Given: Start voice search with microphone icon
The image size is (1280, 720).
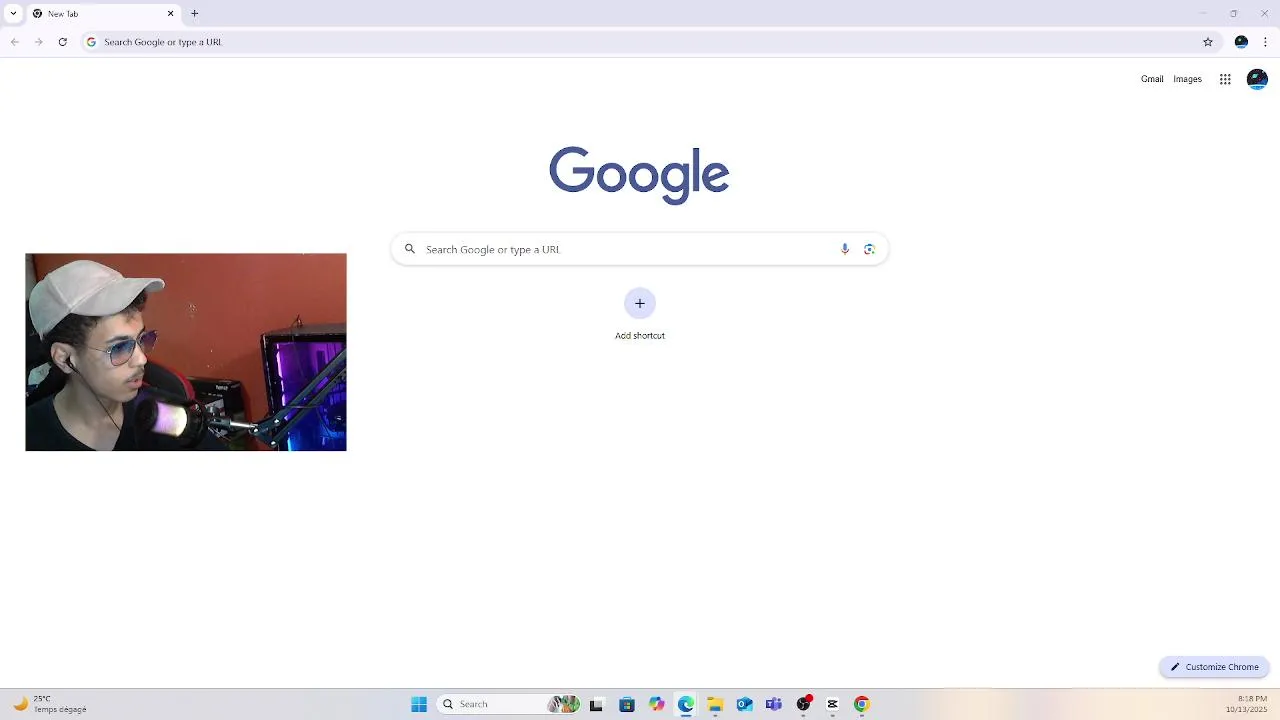Looking at the screenshot, I should pos(845,249).
